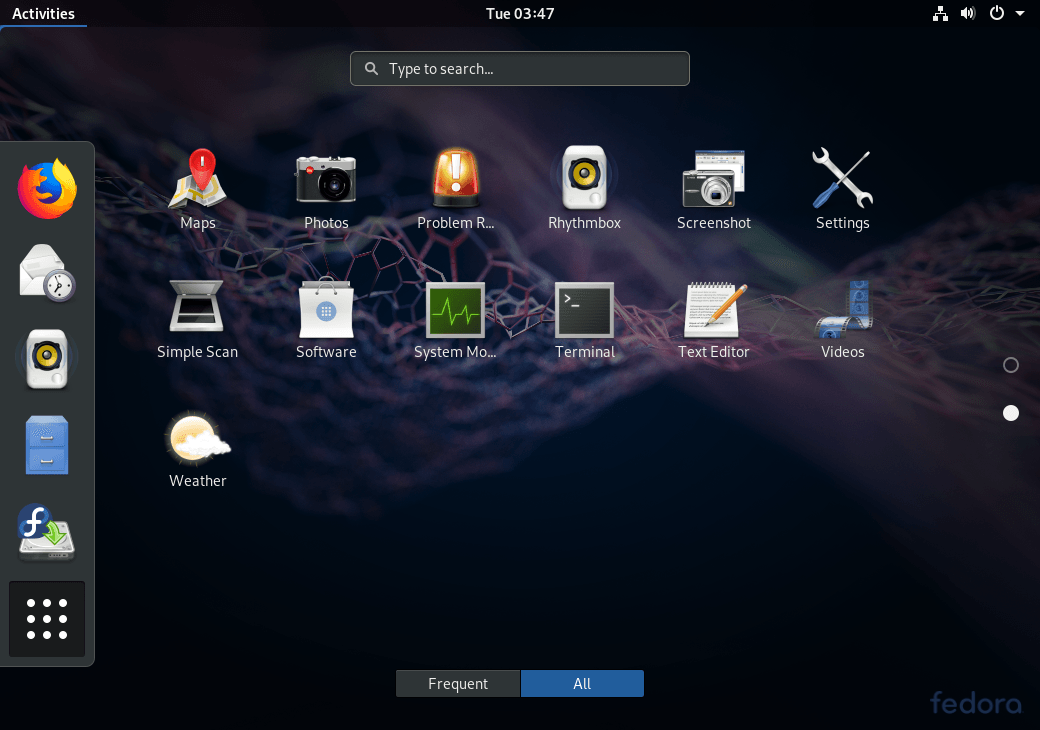Open Evolution mail in the dash
This screenshot has height=730, width=1040.
point(47,273)
